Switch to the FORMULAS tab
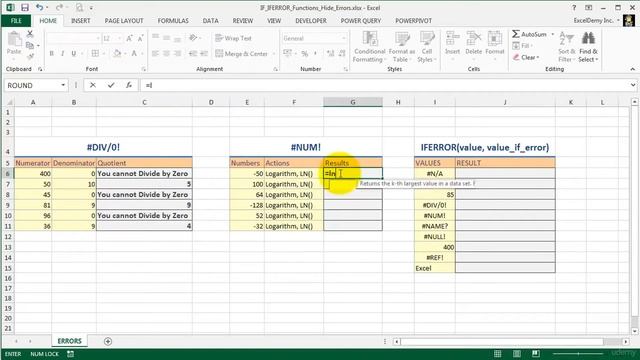Screen dimensions: 640x360 pos(173,21)
